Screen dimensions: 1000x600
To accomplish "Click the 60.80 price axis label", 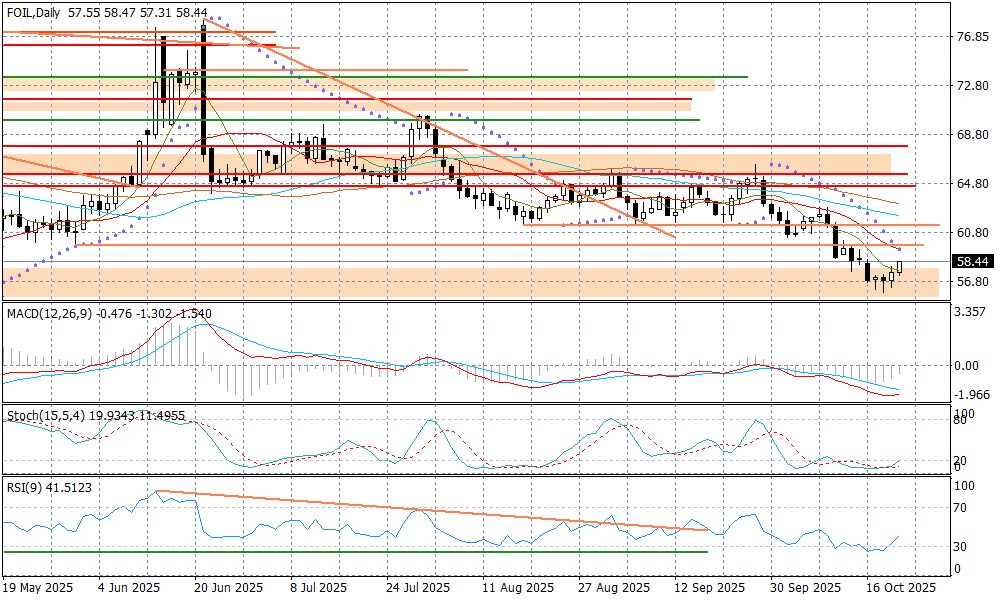I will tap(972, 233).
